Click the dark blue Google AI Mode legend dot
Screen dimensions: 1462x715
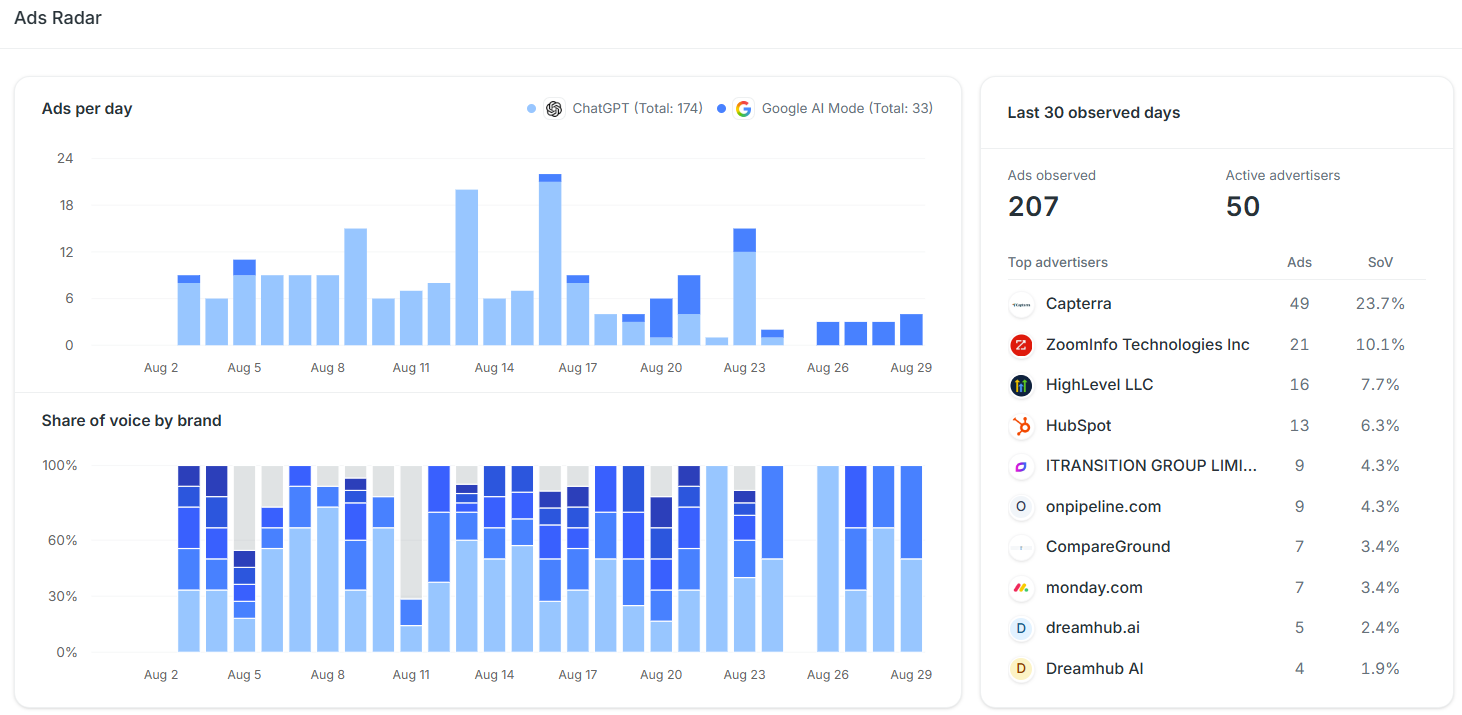[x=721, y=109]
